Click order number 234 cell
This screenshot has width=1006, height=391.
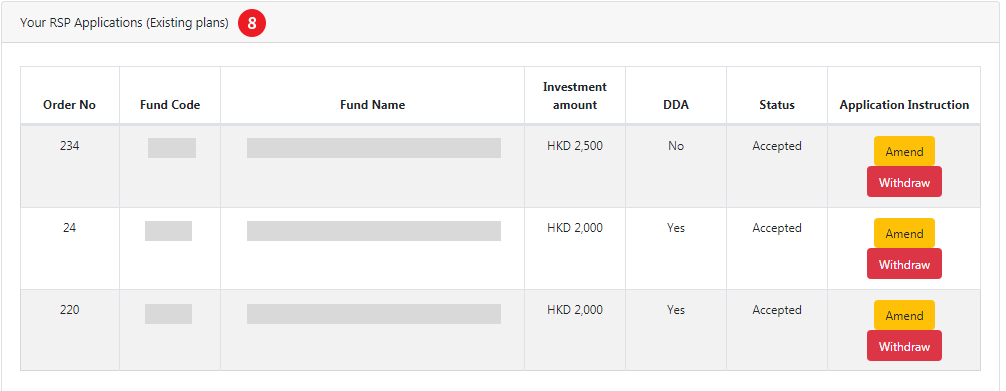pos(69,146)
